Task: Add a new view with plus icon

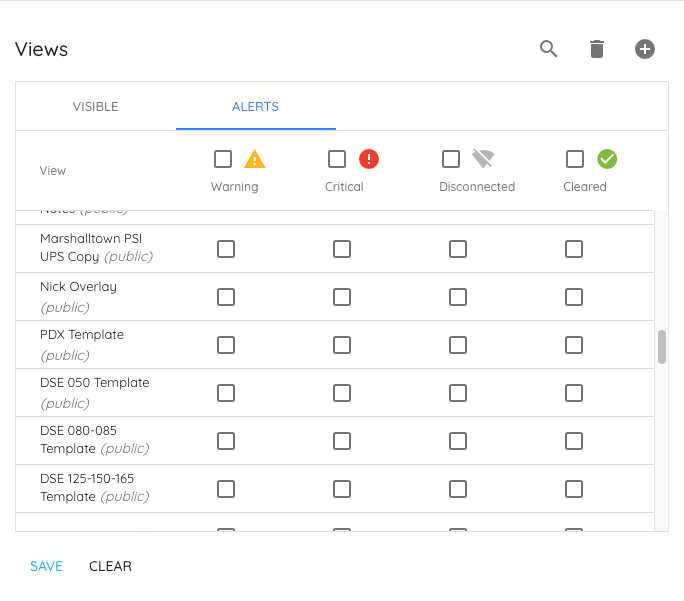Action: click(x=645, y=49)
